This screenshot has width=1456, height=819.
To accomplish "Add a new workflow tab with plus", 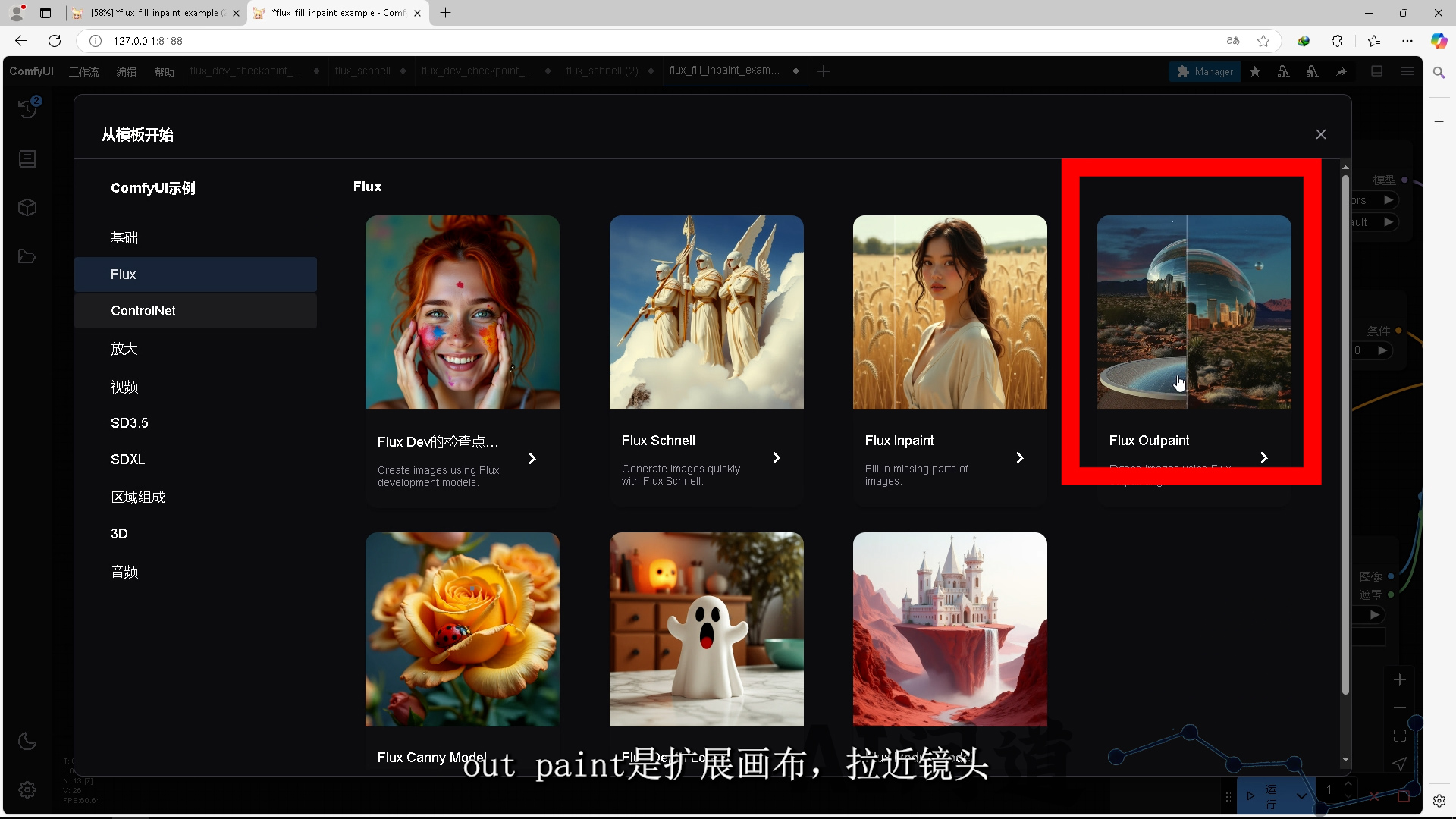I will [824, 71].
